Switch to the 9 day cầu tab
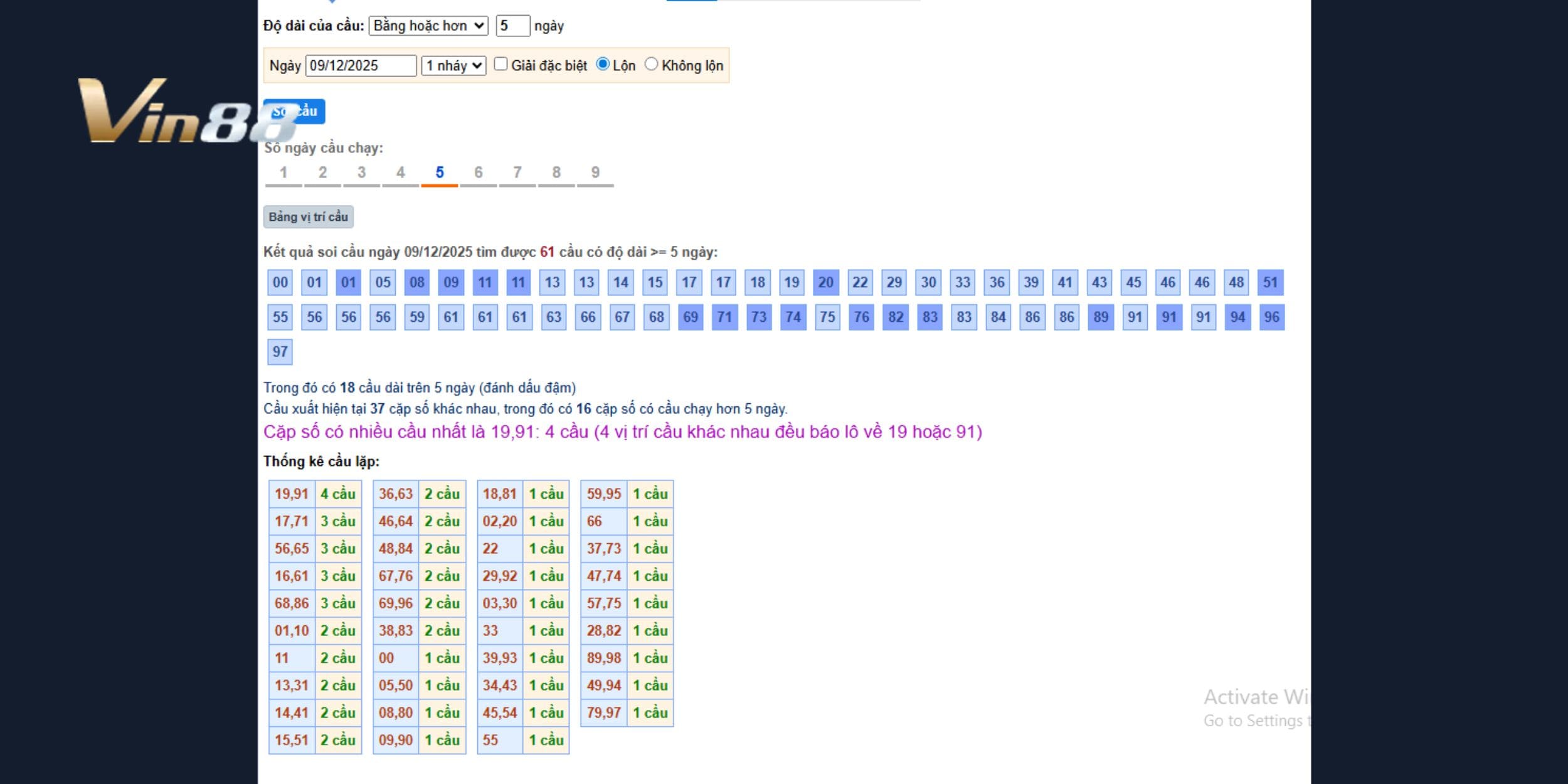Image resolution: width=1568 pixels, height=784 pixels. tap(595, 173)
